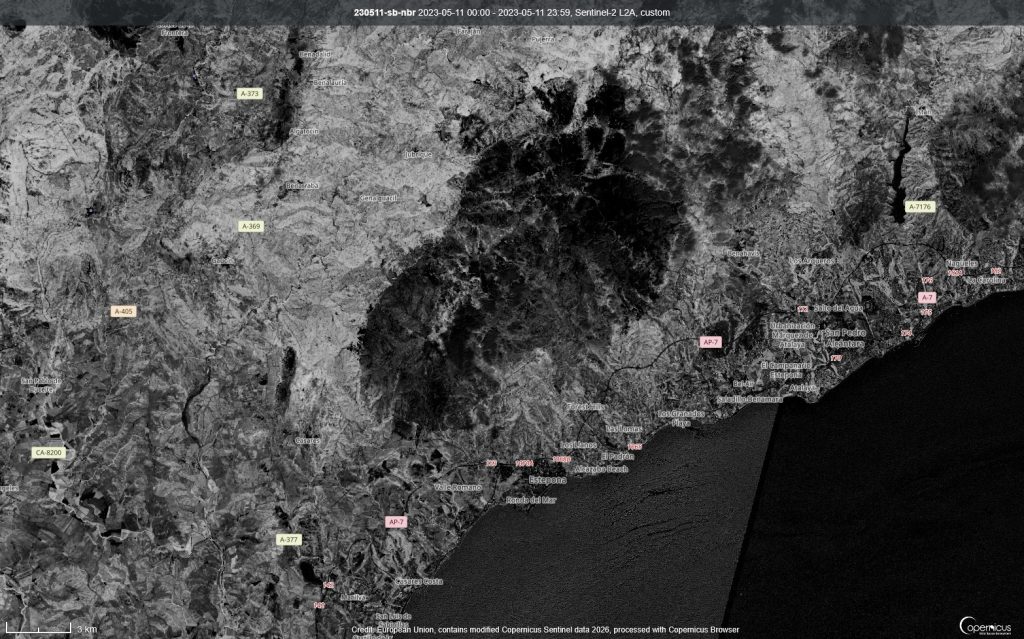Click the CA-8200 road shield
The height and width of the screenshot is (639, 1024).
point(48,452)
